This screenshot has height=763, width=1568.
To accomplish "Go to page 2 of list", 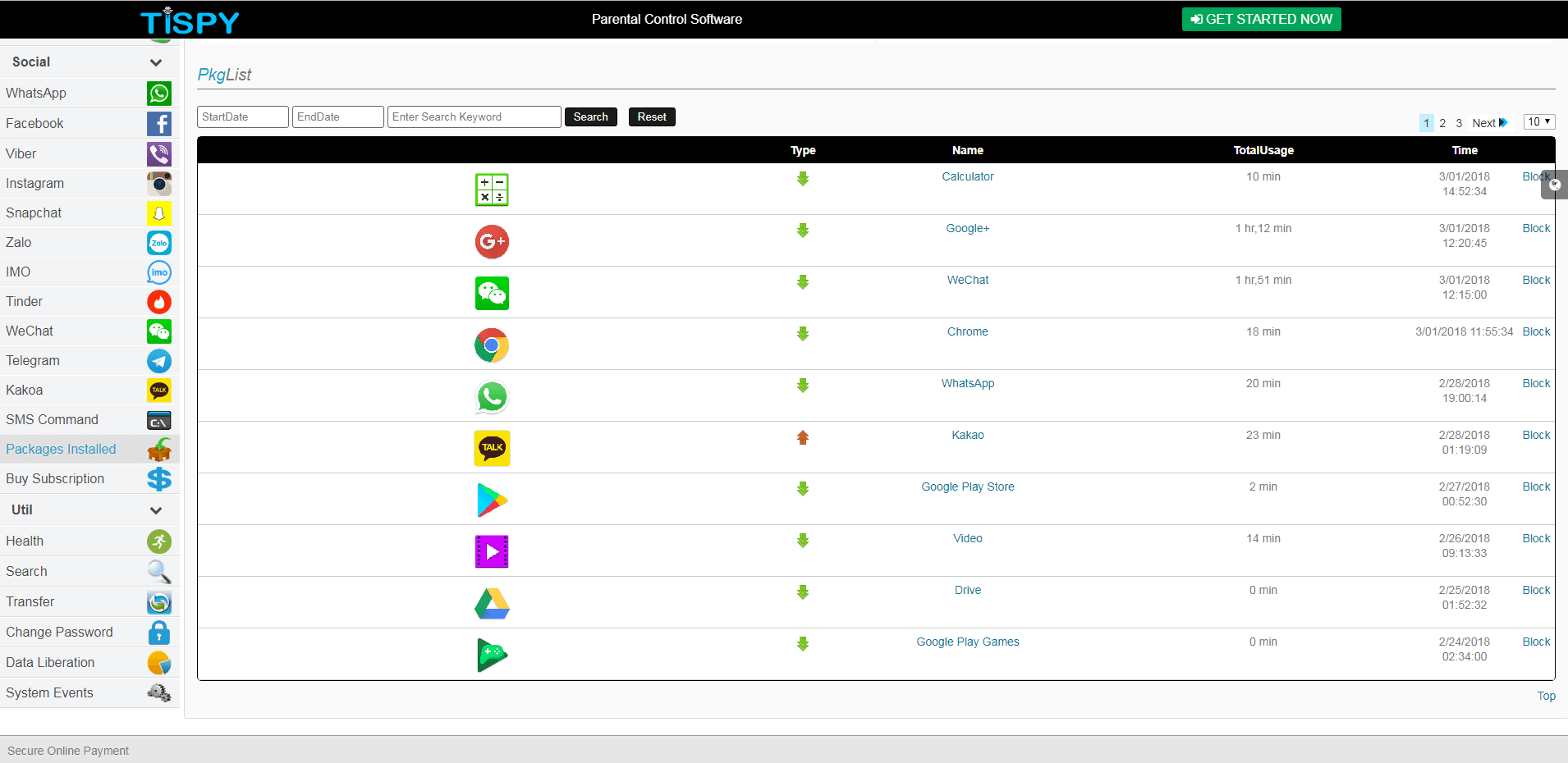I will 1442,123.
